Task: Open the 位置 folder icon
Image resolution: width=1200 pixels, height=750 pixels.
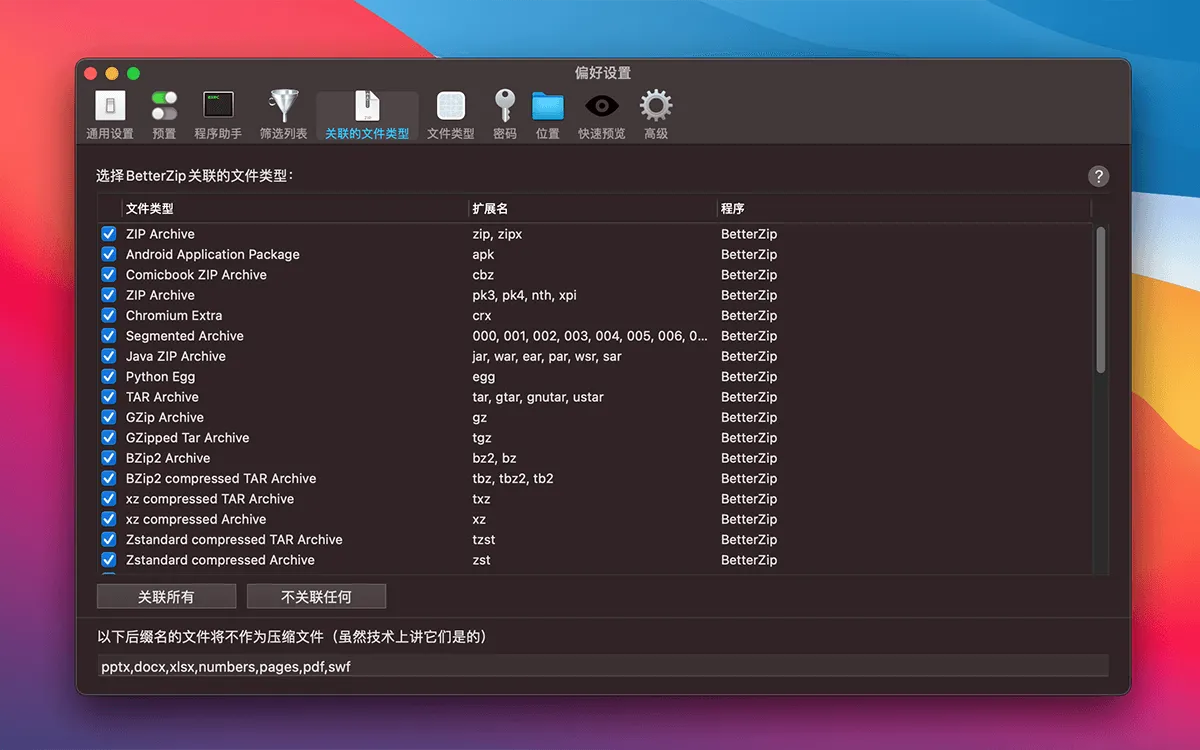Action: coord(547,106)
